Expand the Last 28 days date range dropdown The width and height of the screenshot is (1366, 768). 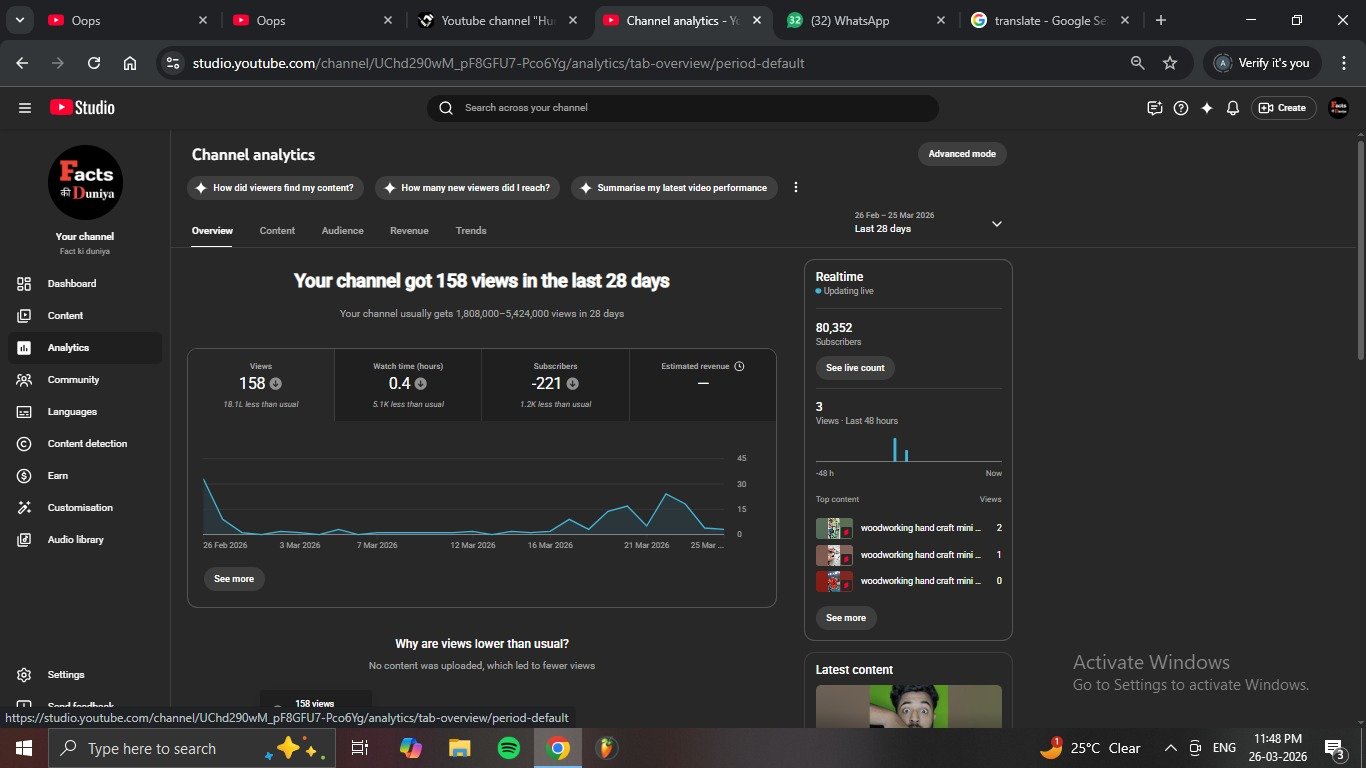(x=996, y=224)
